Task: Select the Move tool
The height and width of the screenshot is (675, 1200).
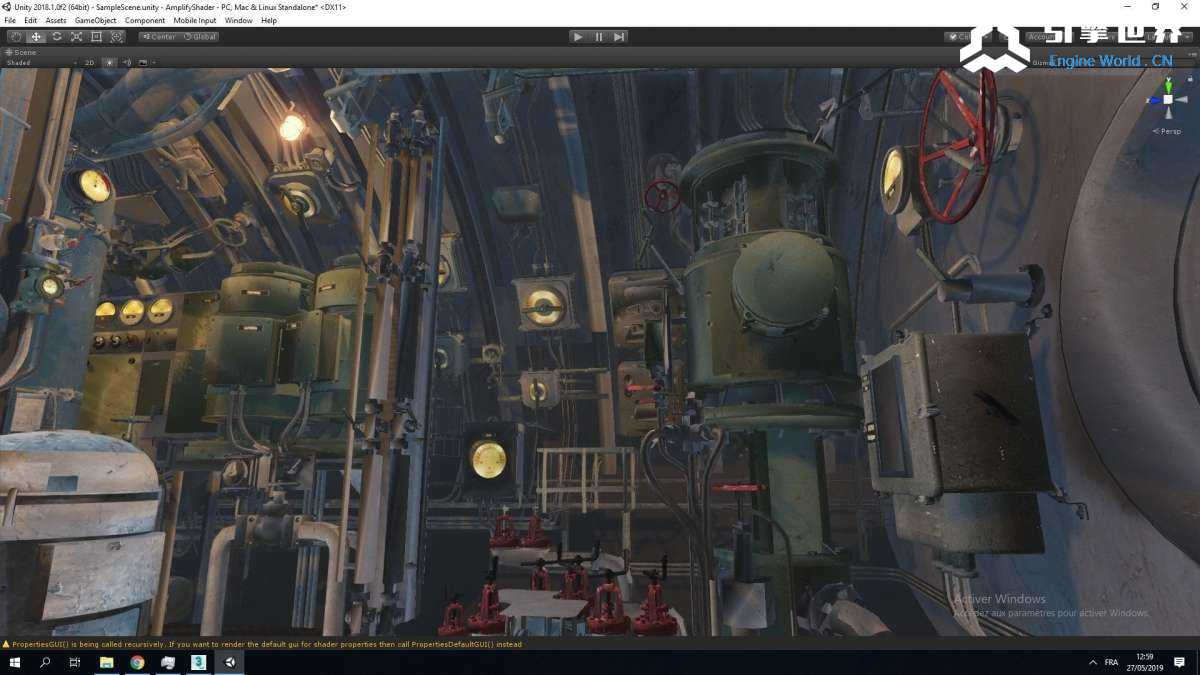Action: coord(36,36)
